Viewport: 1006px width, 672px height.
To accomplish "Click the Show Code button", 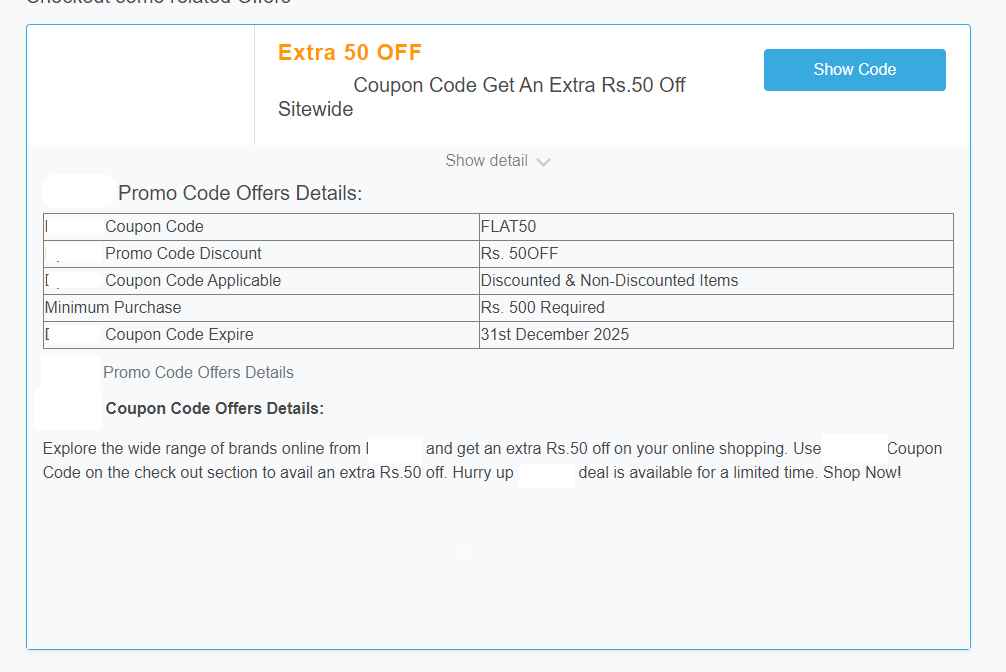I will (854, 70).
